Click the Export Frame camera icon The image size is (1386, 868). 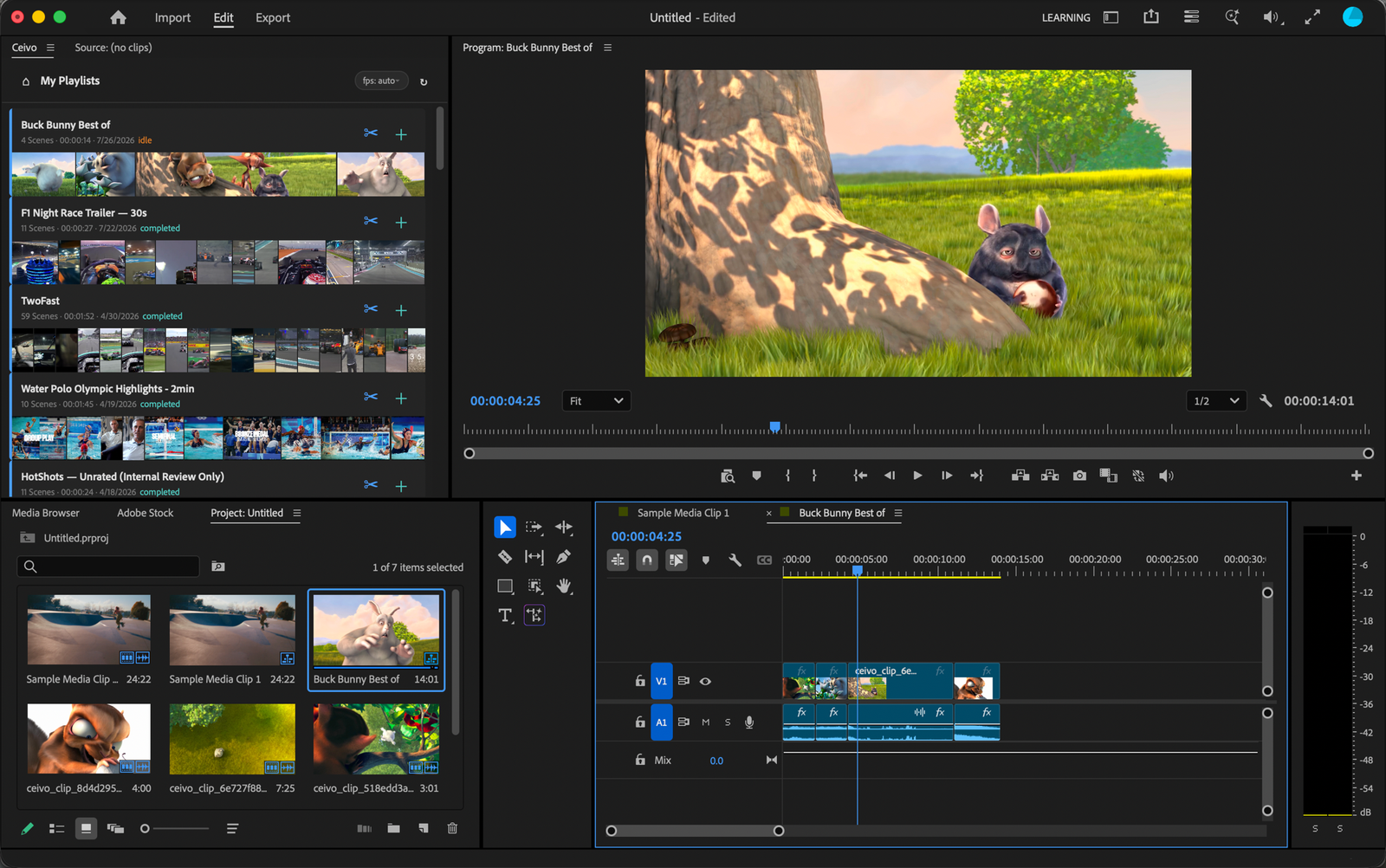click(x=1079, y=476)
